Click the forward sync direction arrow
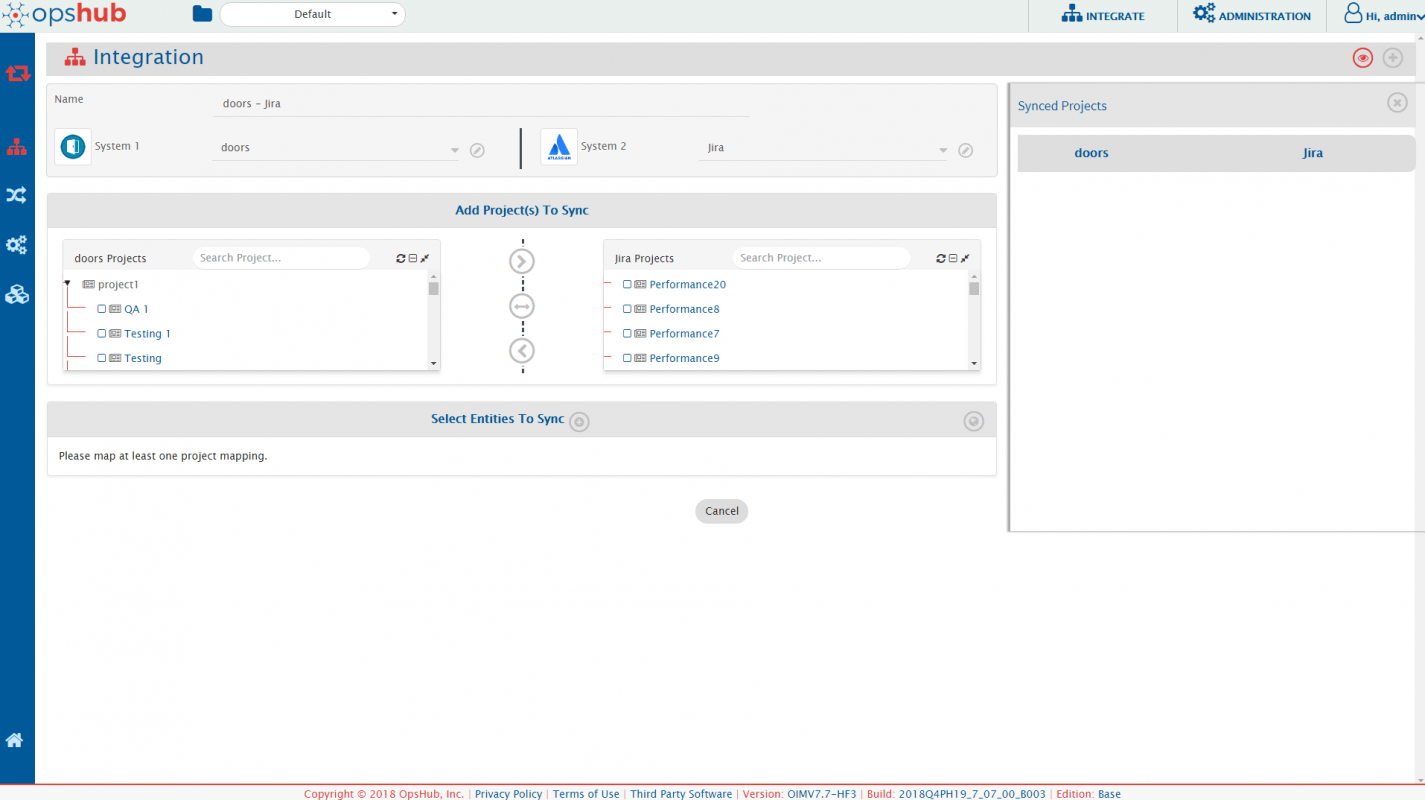This screenshot has height=800, width=1425. tap(522, 261)
